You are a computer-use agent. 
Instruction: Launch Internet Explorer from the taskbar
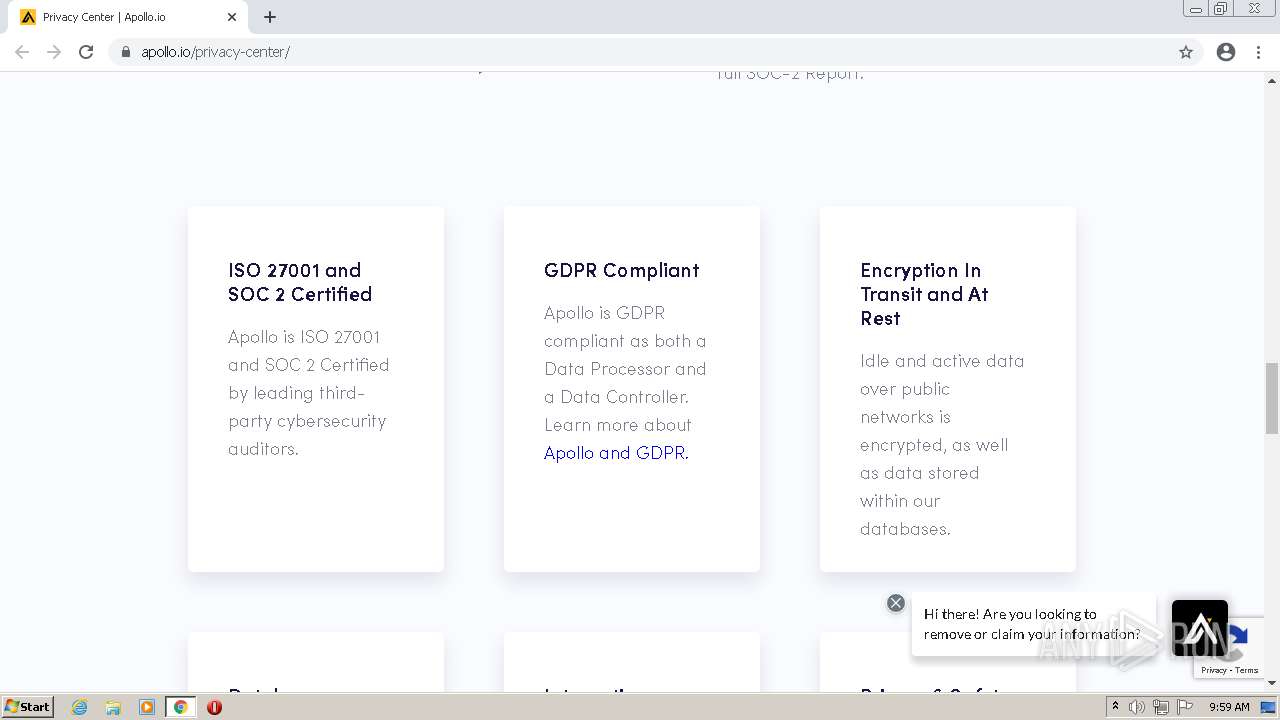coord(80,707)
